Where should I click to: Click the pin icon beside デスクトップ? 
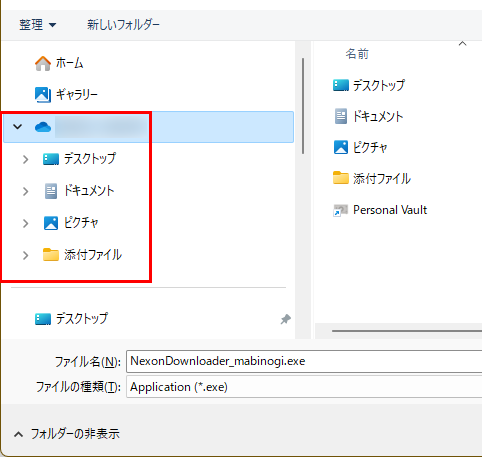click(x=285, y=319)
